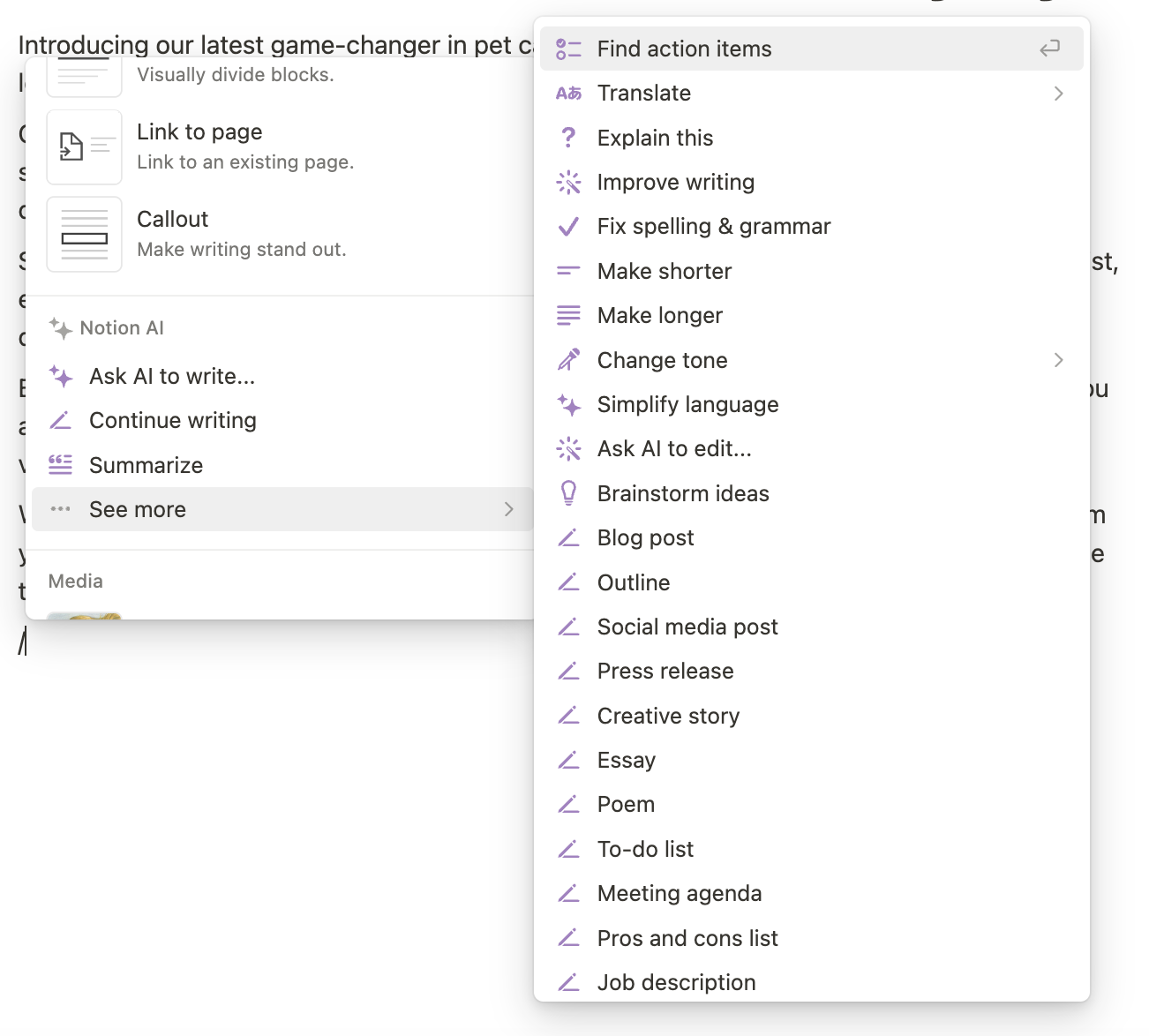Click the Link to page icon
The image size is (1149, 1036).
coord(84,147)
